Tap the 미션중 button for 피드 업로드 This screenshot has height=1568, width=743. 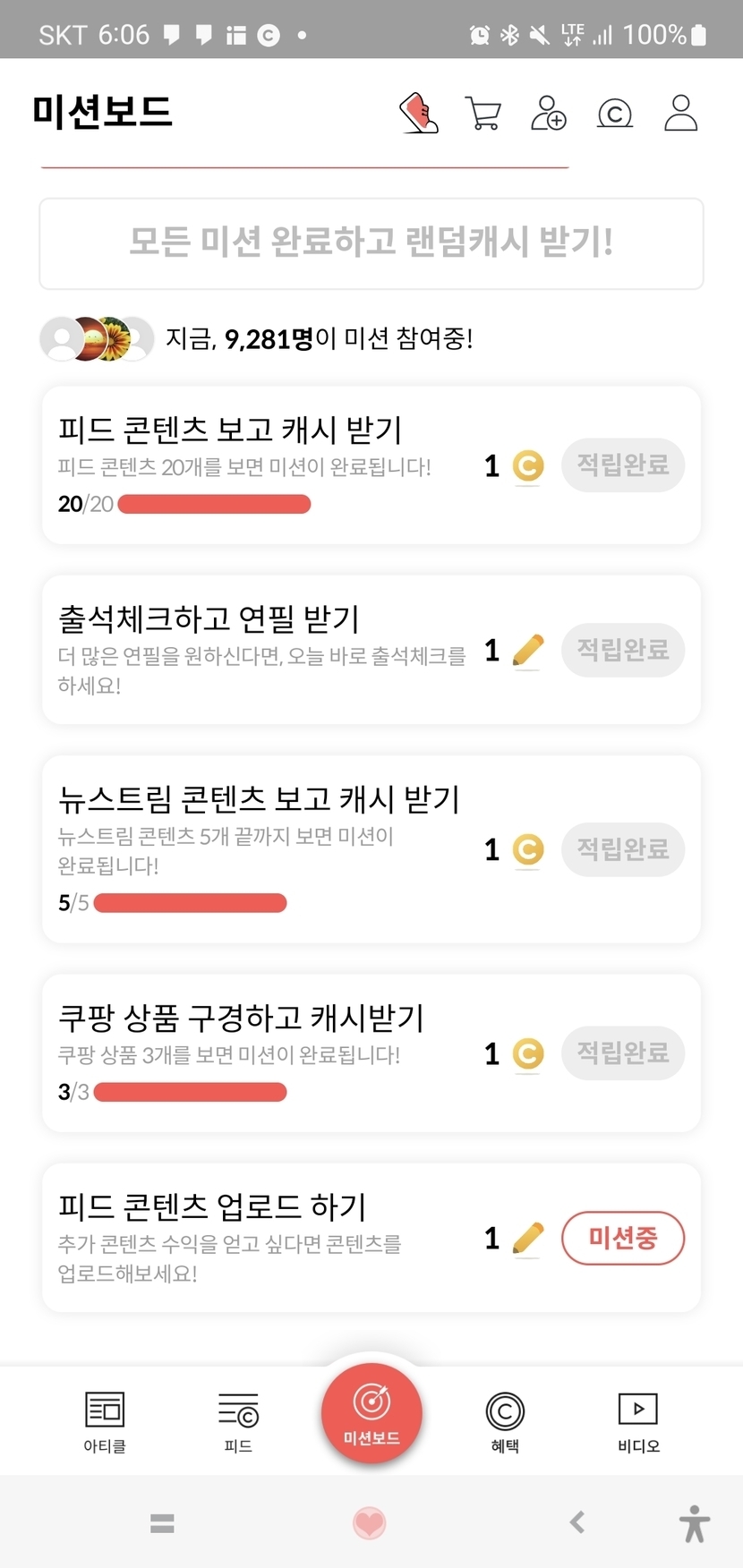623,1239
